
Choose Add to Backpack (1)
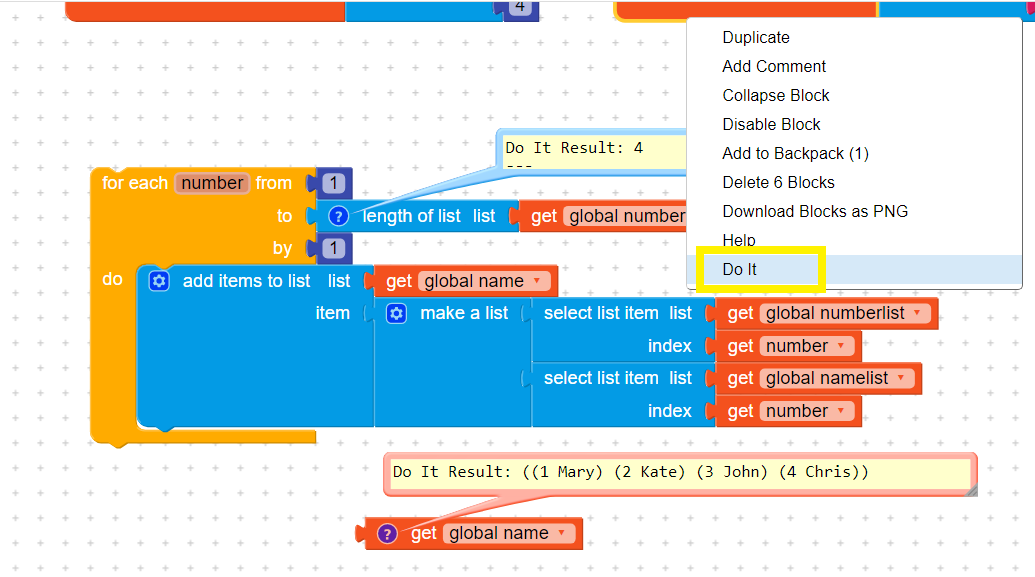click(854, 154)
